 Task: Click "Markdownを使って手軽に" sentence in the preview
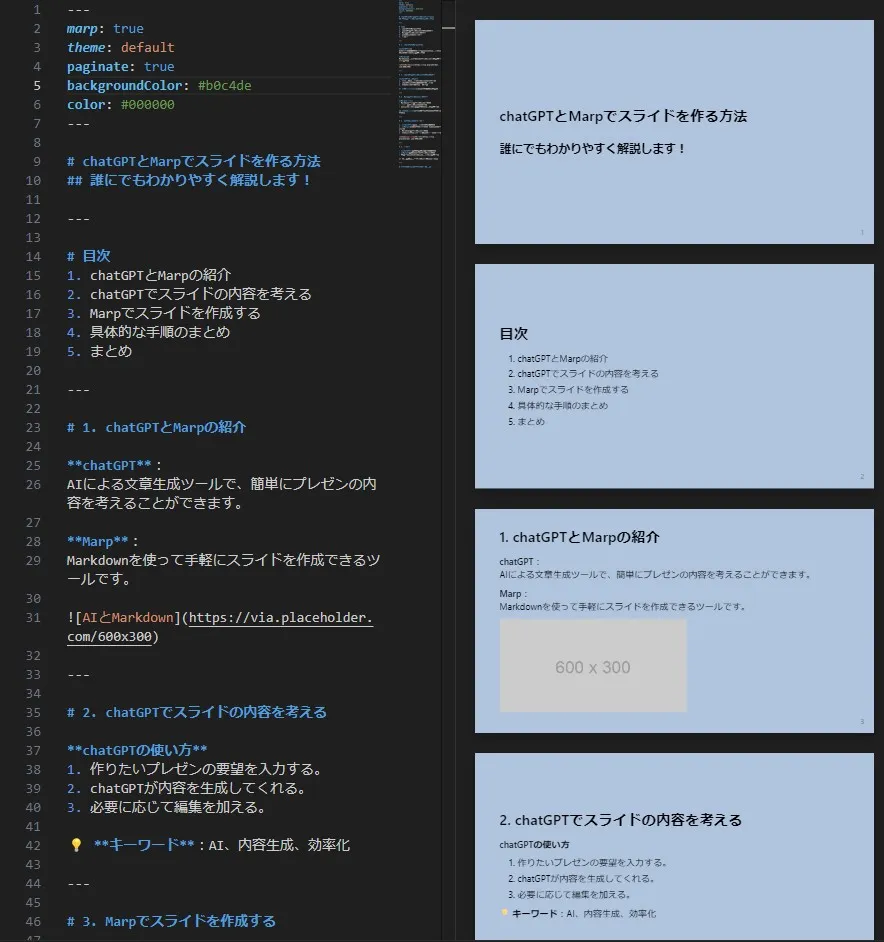[623, 607]
